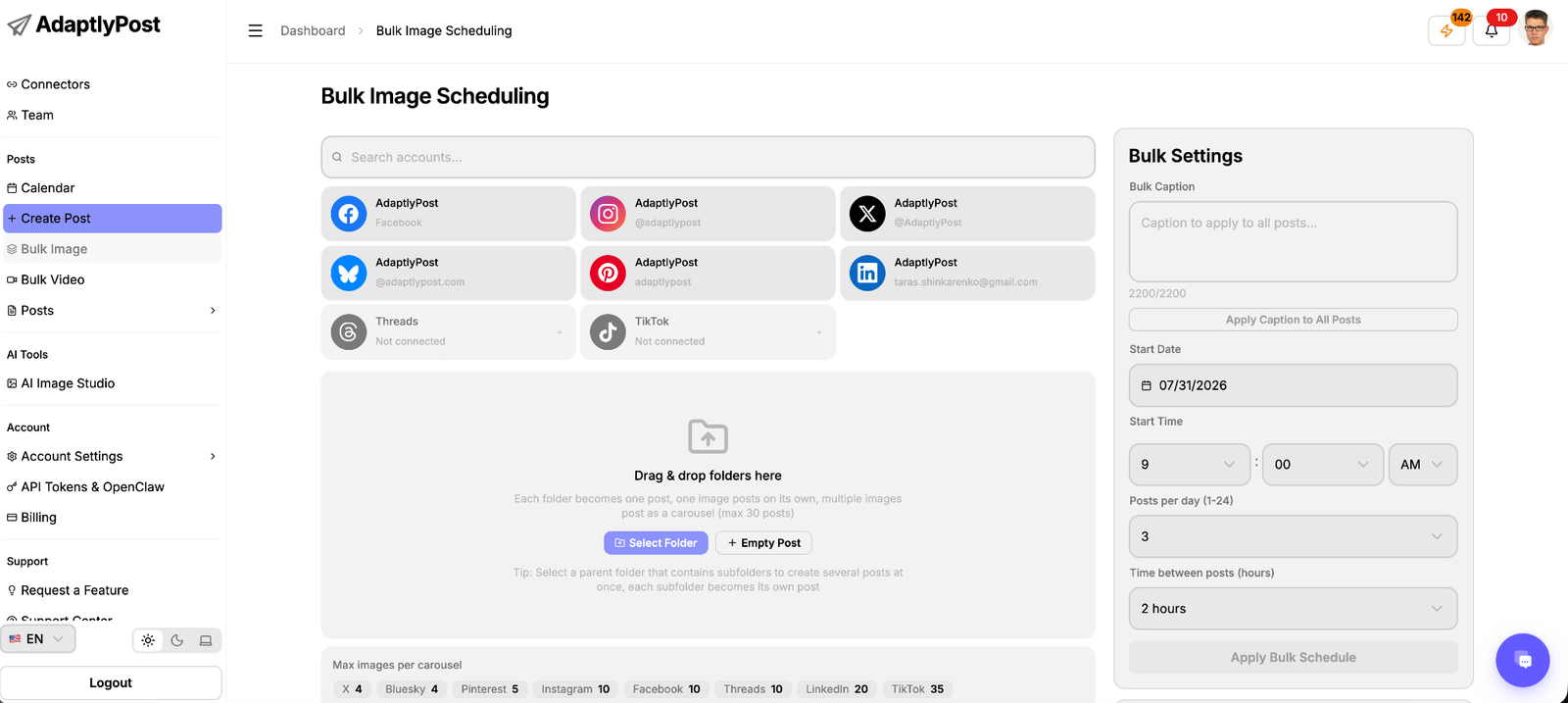Click the search magnifier icon
Image resolution: width=1568 pixels, height=703 pixels.
coord(337,157)
